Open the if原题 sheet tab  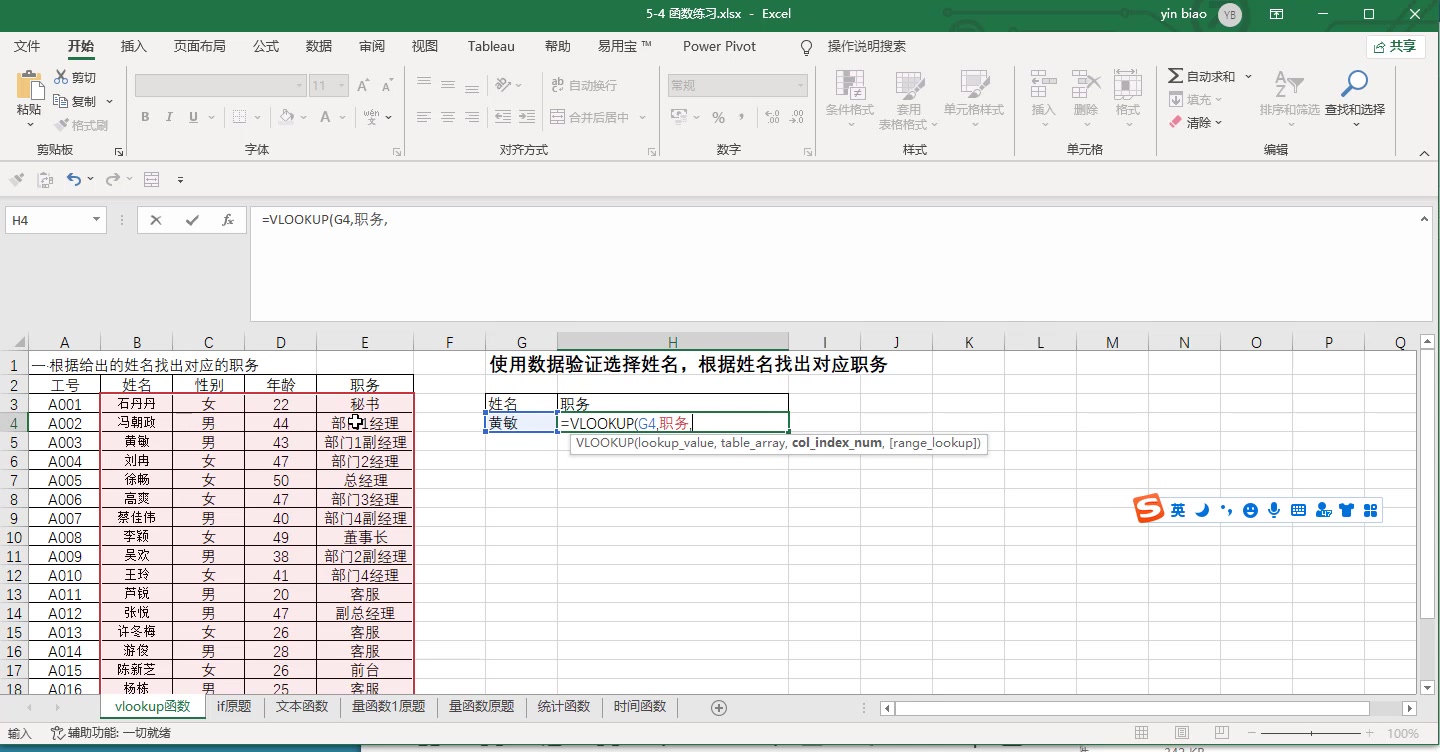233,706
